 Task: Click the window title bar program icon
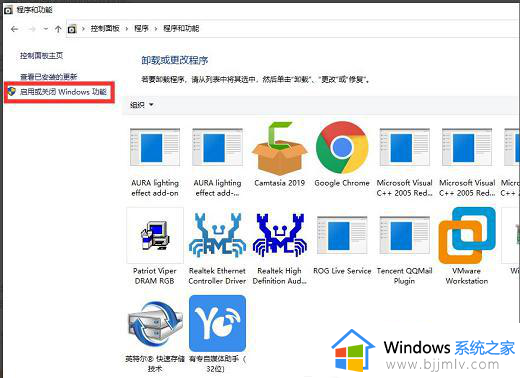pos(8,10)
